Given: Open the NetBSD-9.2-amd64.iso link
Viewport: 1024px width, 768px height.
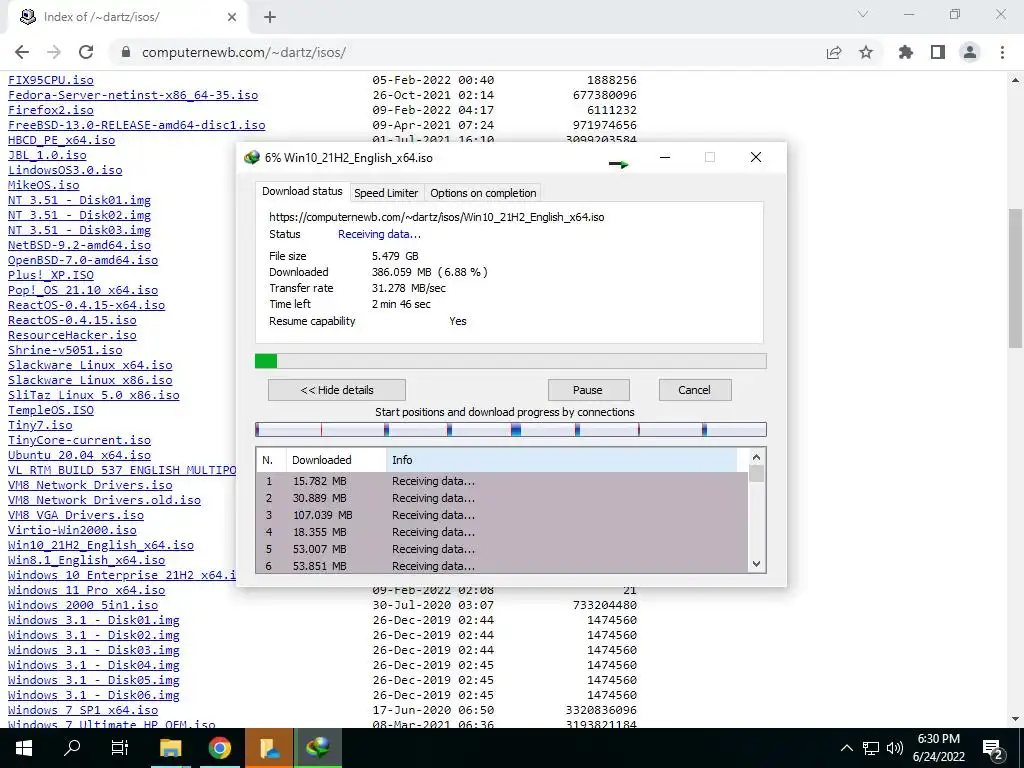Looking at the screenshot, I should click(x=79, y=245).
